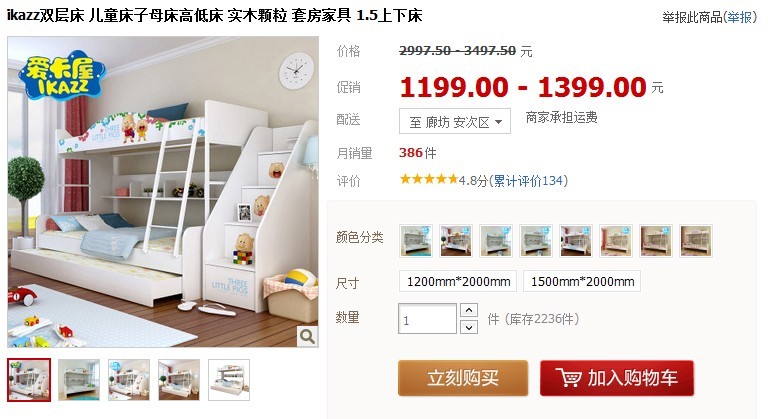
Task: Decrease quantity with the down arrow
Action: (469, 327)
